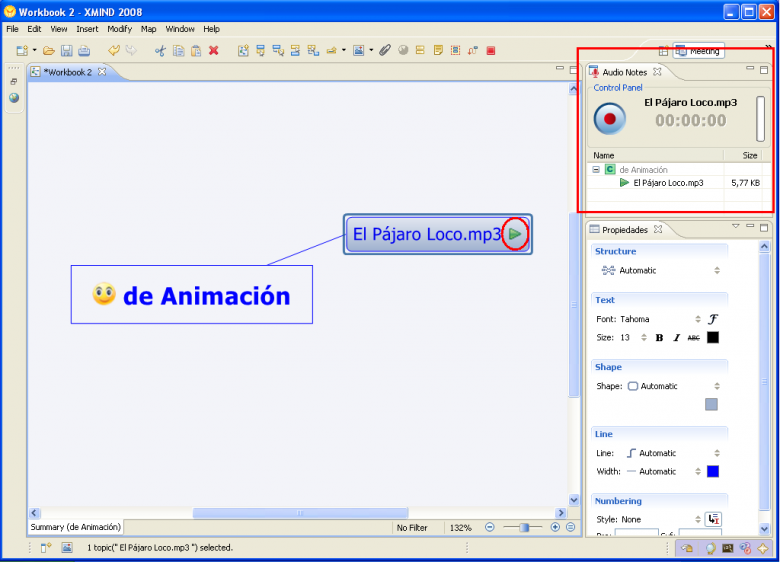Select the de Animación central topic
Viewport: 780px width, 562px height.
coord(192,294)
